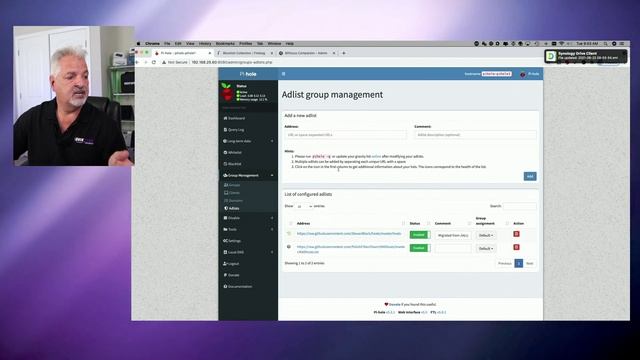Click the browser address bar URL

[x=232, y=62]
